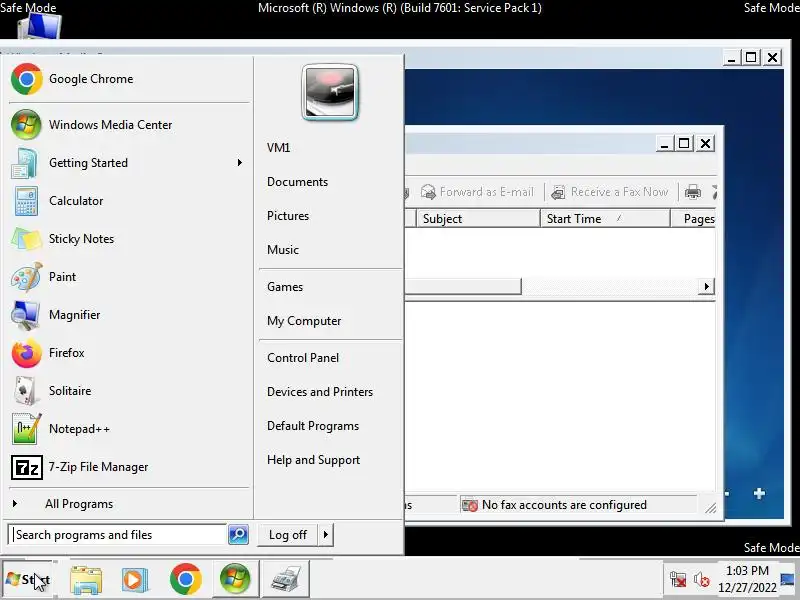Open Windows Media Center from Start menu
The width and height of the screenshot is (800, 600).
coord(130,124)
